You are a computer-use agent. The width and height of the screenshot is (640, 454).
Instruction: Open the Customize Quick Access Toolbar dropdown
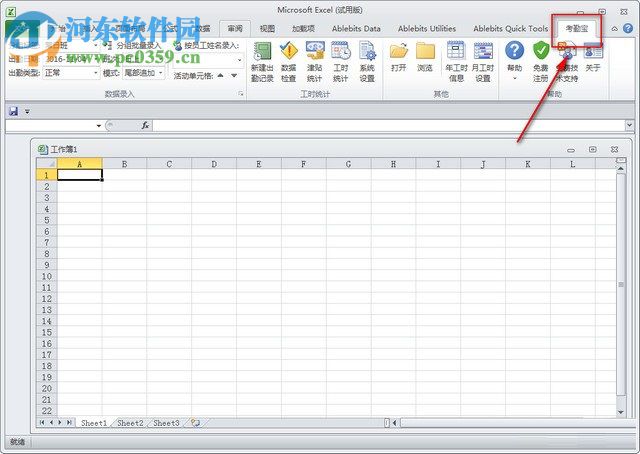click(27, 111)
